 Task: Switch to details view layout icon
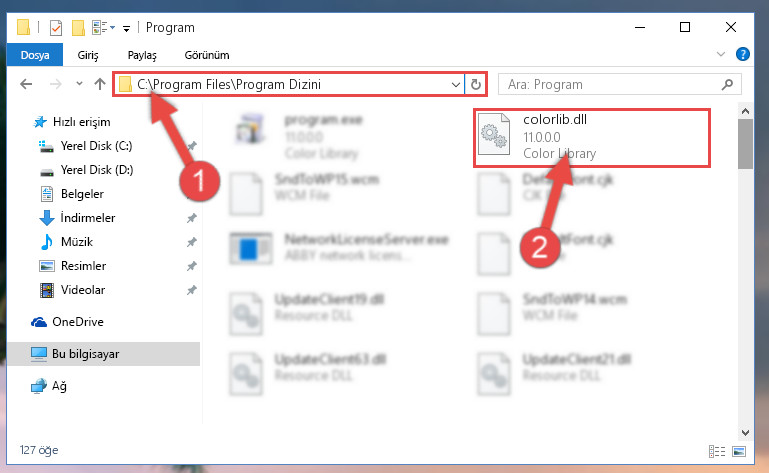click(x=717, y=451)
